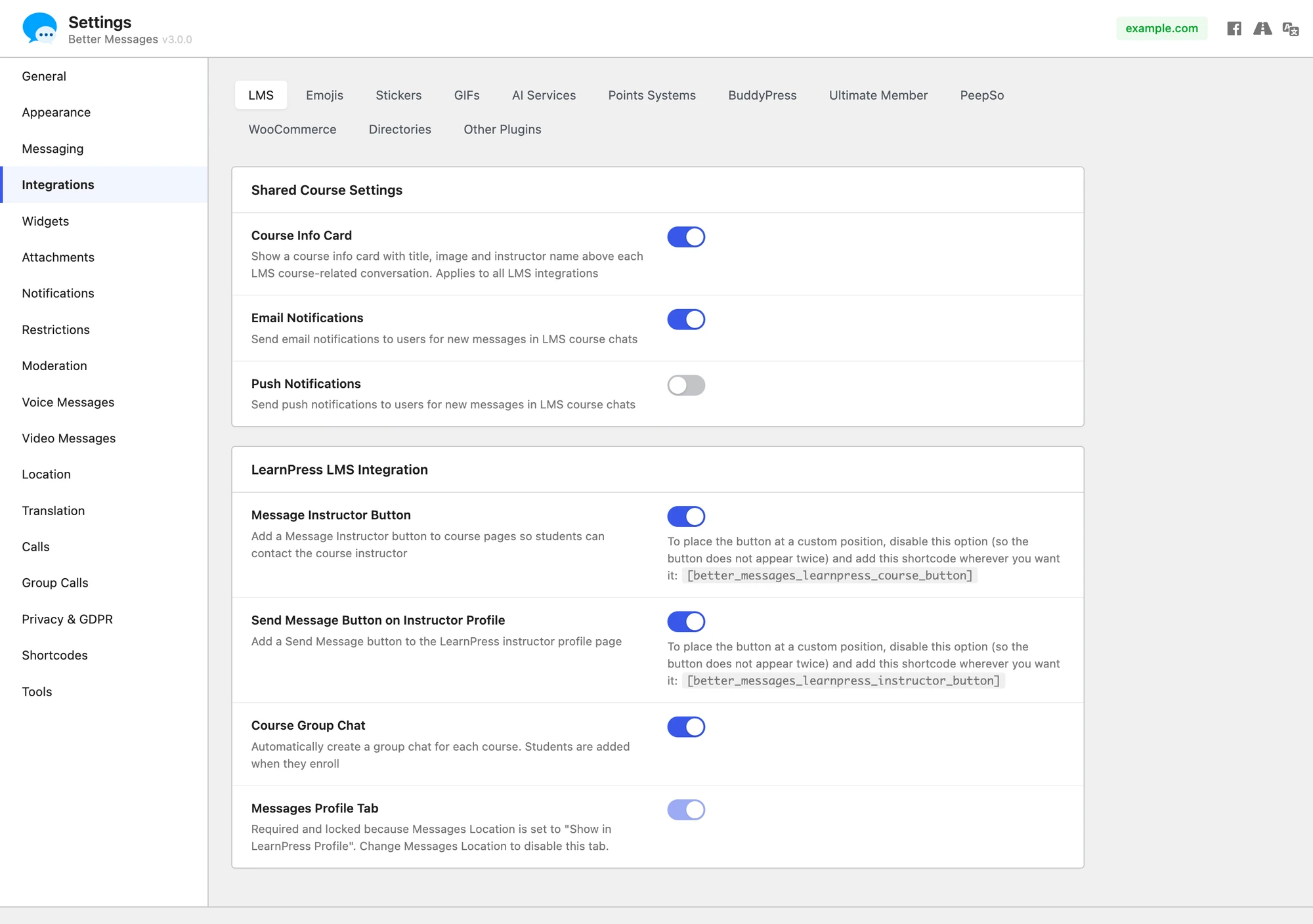This screenshot has height=924, width=1313.
Task: Open the PeepSo tab
Action: coord(982,95)
